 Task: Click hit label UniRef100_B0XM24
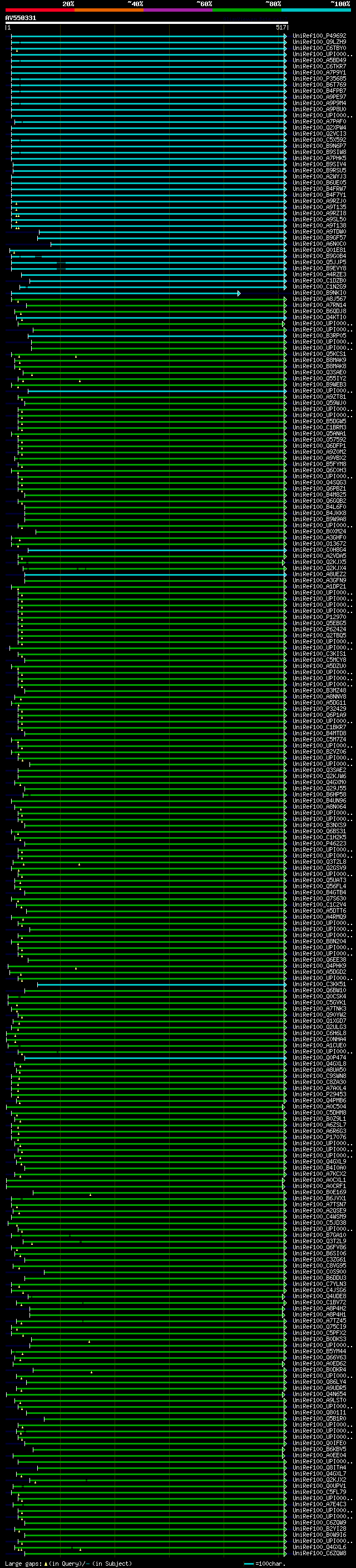coord(319,531)
